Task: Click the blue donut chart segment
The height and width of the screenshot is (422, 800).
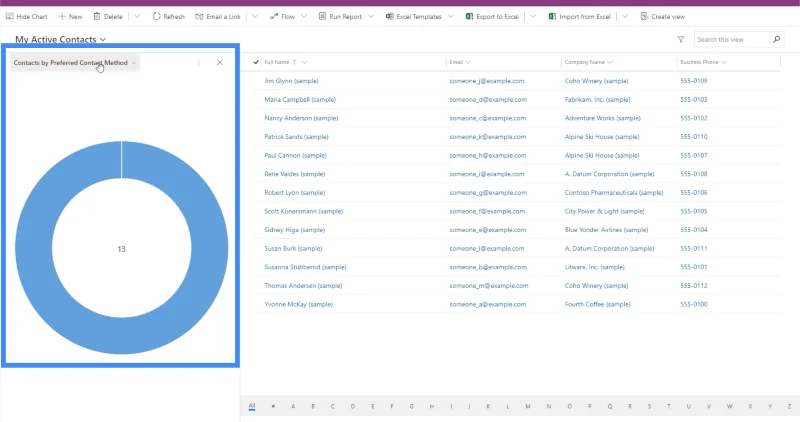Action: tap(33, 248)
